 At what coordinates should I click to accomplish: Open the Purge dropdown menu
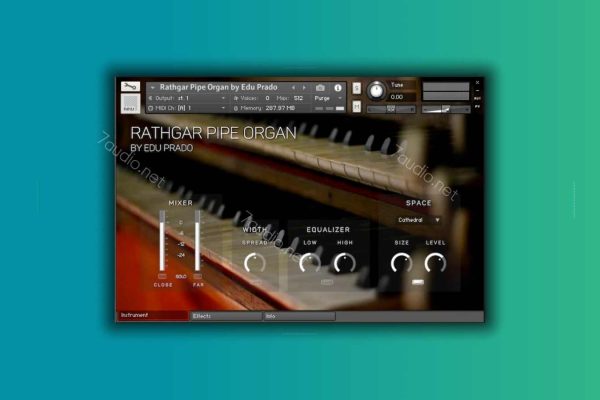click(328, 98)
